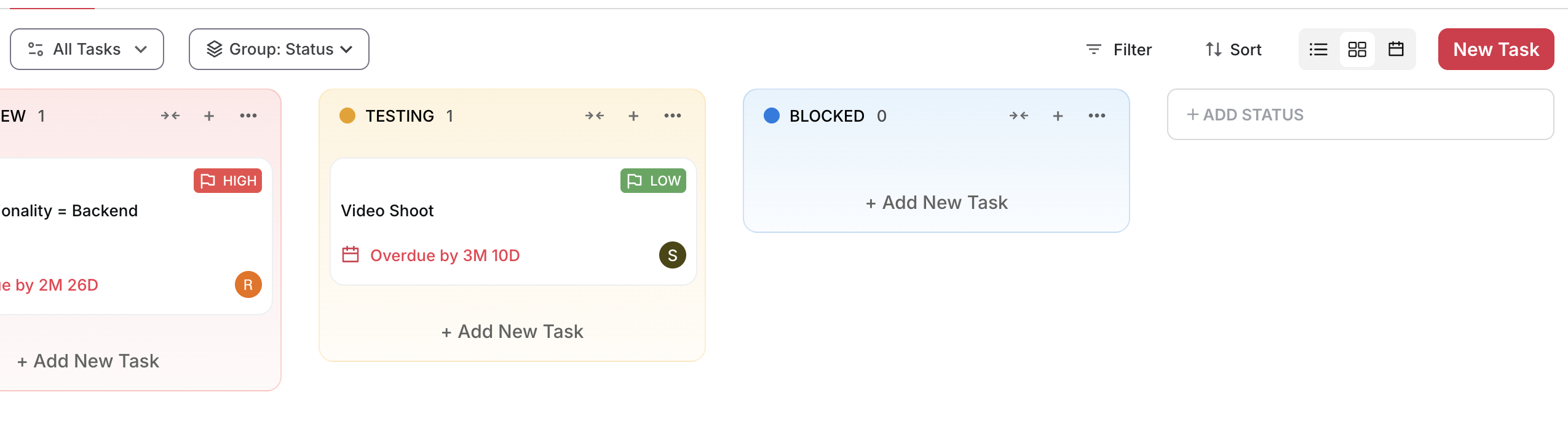The image size is (1568, 435).
Task: Open the Filter options
Action: 1119,49
